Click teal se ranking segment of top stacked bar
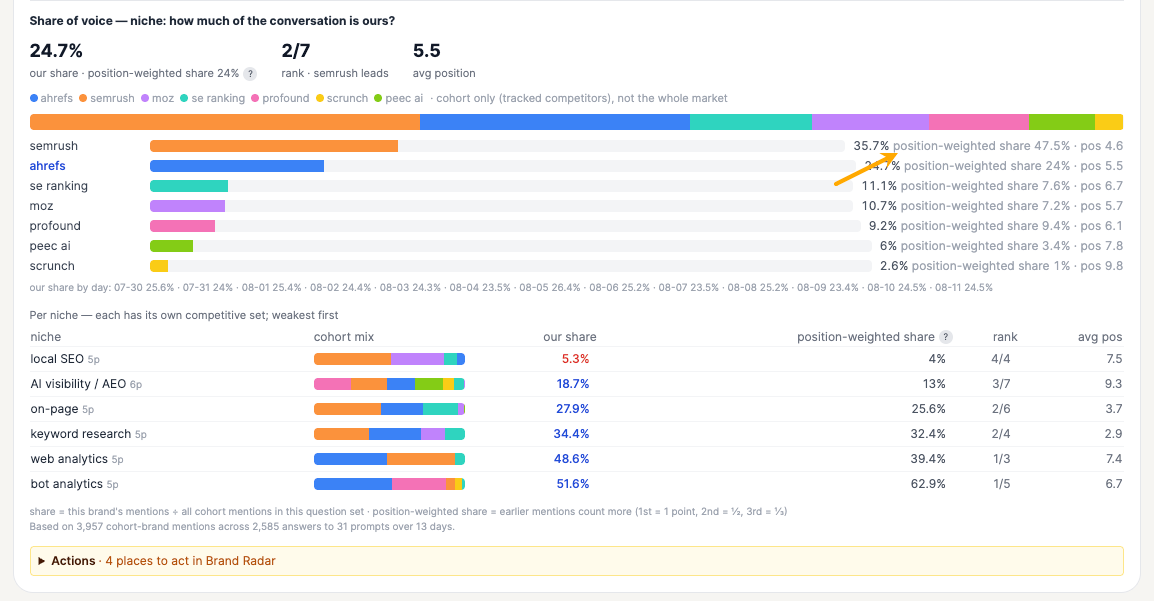Screen dimensions: 1154x602 751,122
